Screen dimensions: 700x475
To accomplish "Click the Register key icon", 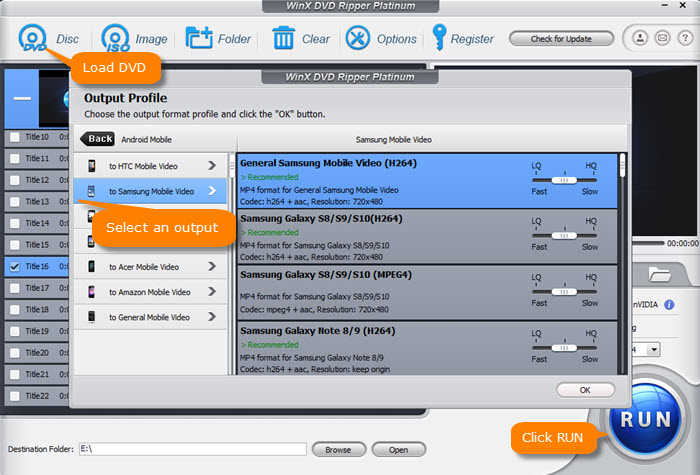I will click(439, 37).
